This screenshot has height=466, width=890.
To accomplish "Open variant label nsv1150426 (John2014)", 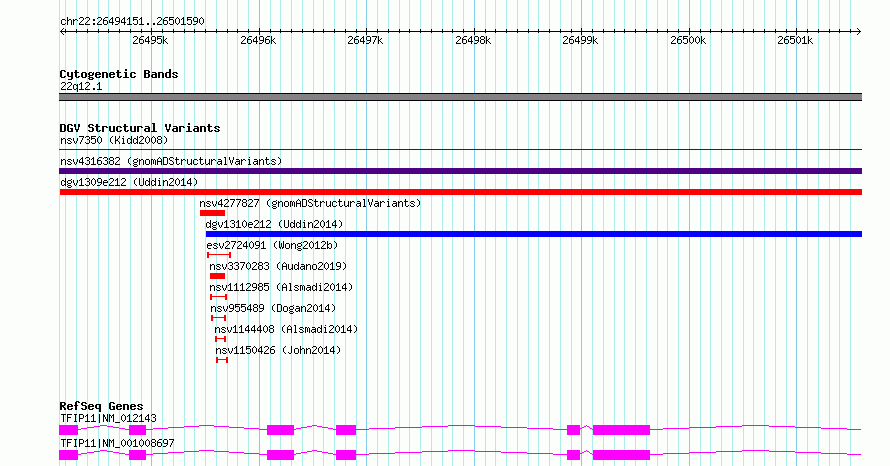I will 278,350.
